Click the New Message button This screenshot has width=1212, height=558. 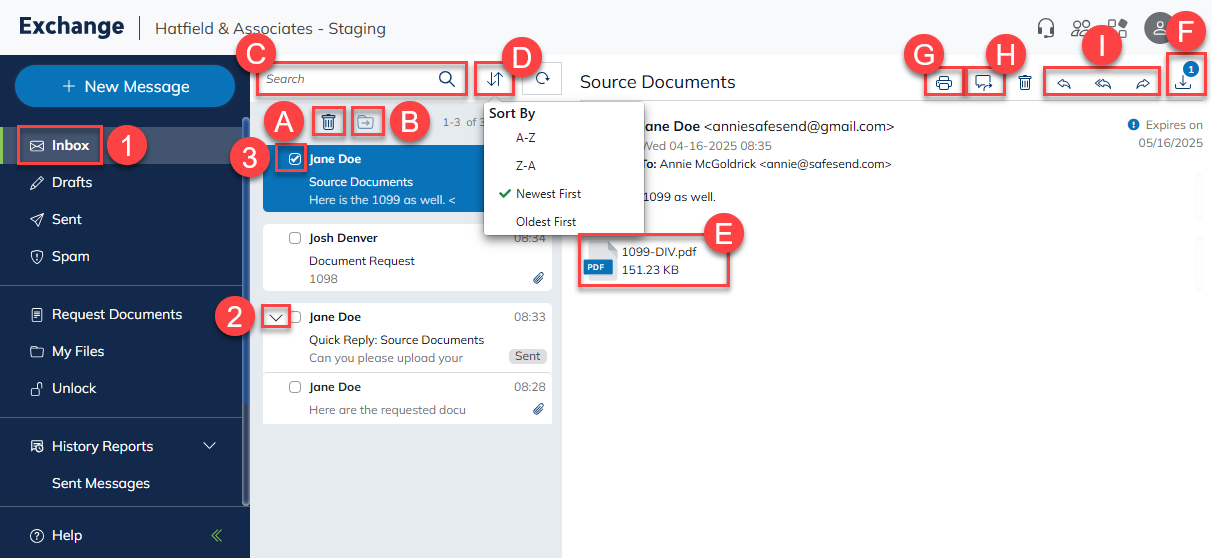[x=125, y=86]
